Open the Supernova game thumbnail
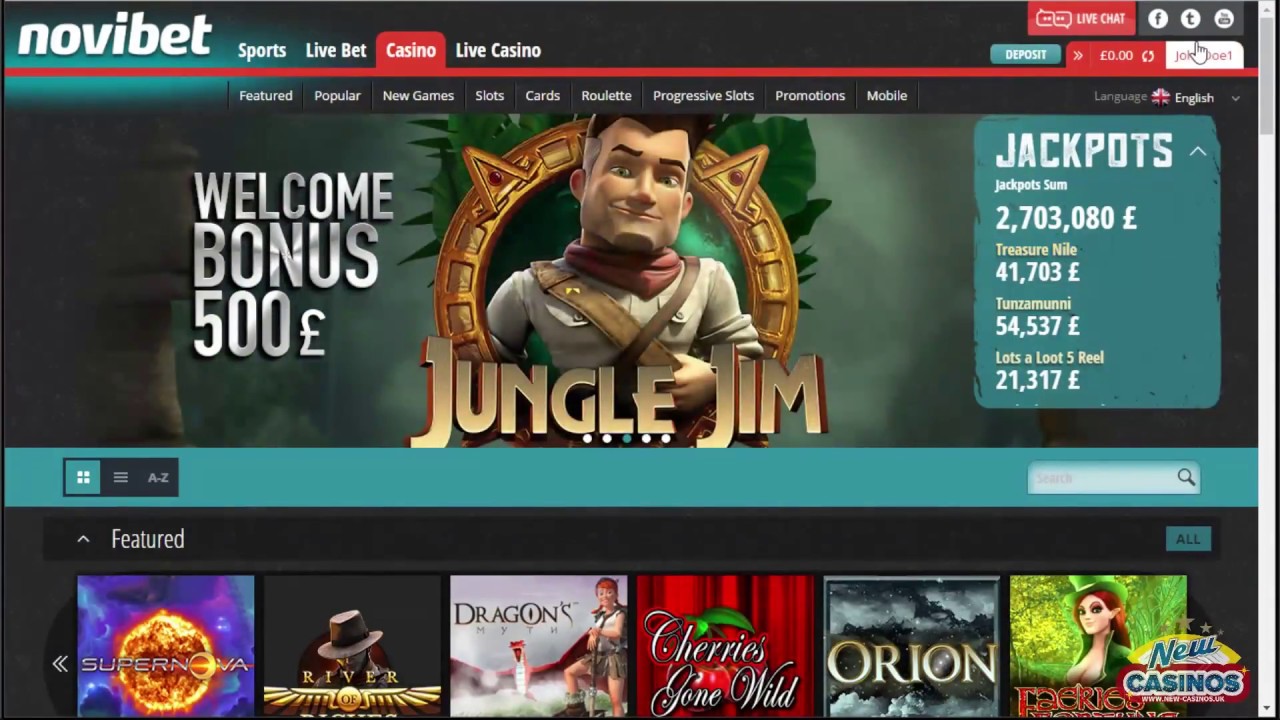 pyautogui.click(x=166, y=645)
